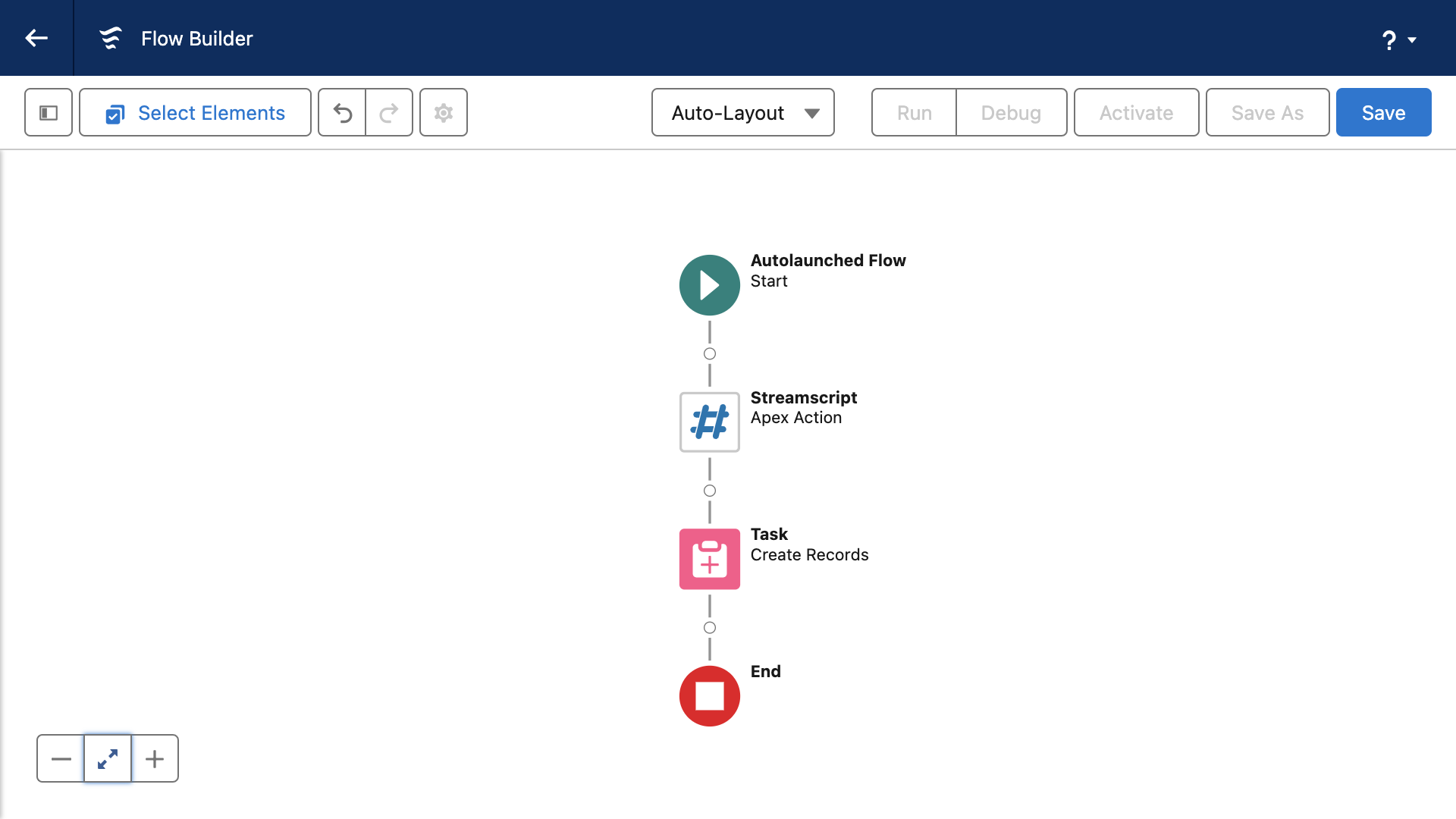Click the End label text

[765, 671]
